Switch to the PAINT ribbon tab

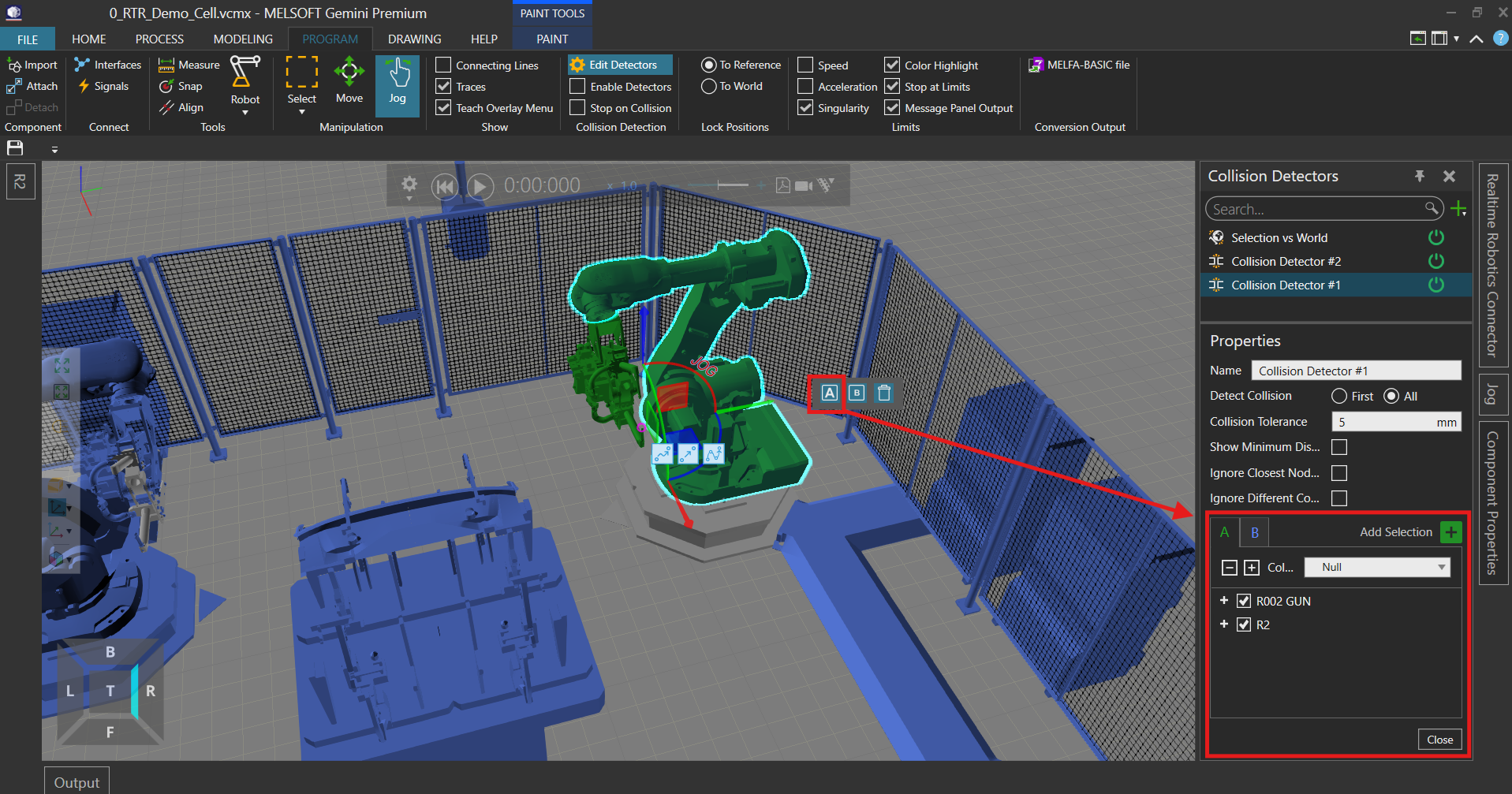click(552, 39)
